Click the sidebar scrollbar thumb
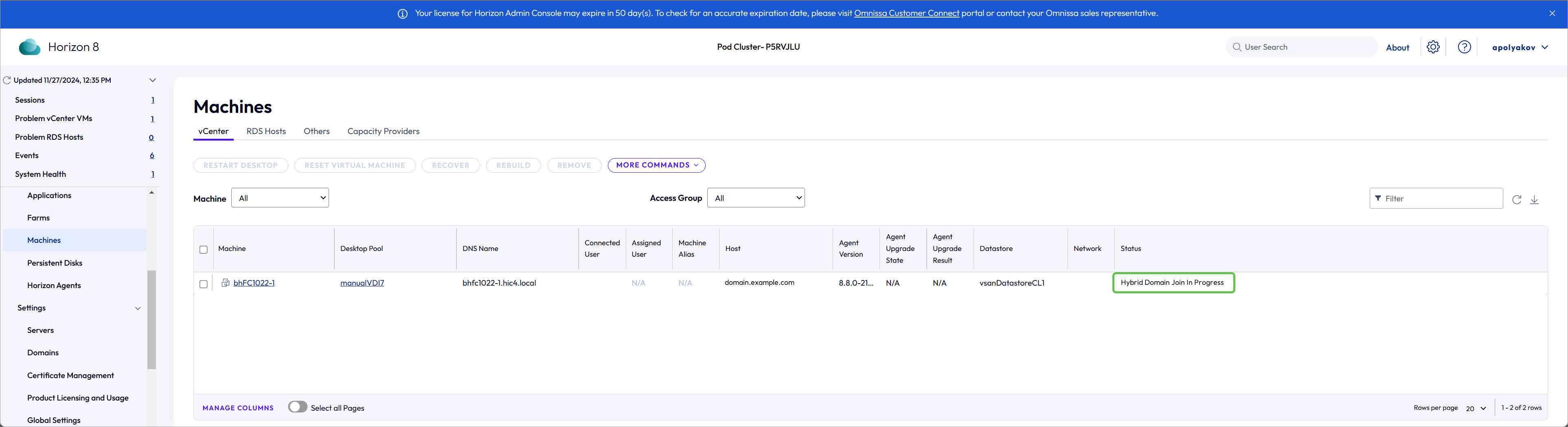 (151, 320)
